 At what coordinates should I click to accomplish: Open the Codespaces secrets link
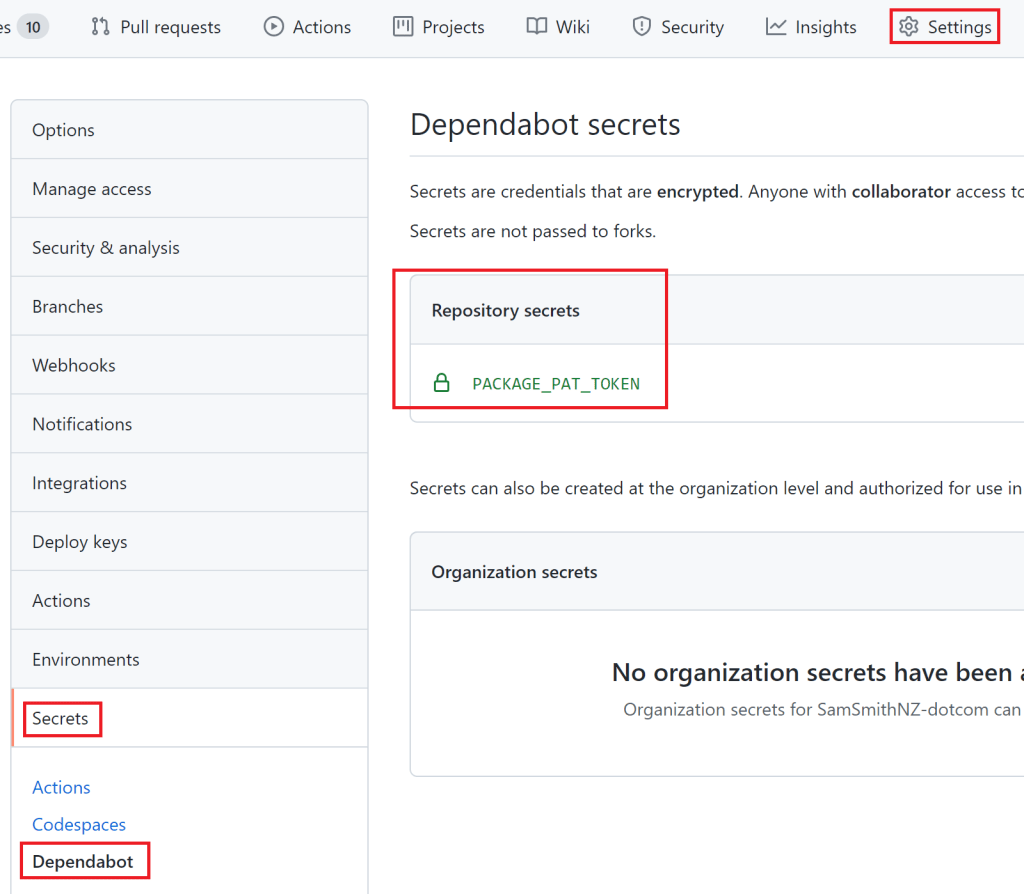click(x=79, y=824)
